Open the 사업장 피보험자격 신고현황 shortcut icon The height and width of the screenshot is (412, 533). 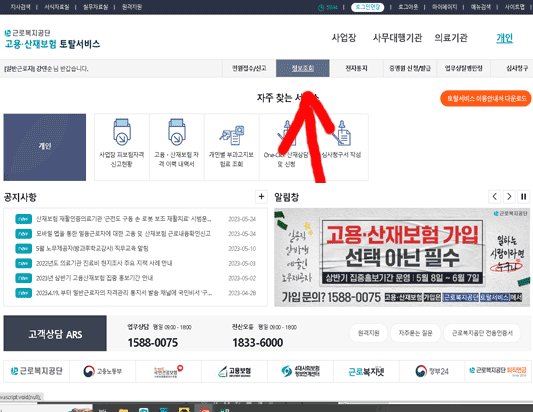(122, 131)
